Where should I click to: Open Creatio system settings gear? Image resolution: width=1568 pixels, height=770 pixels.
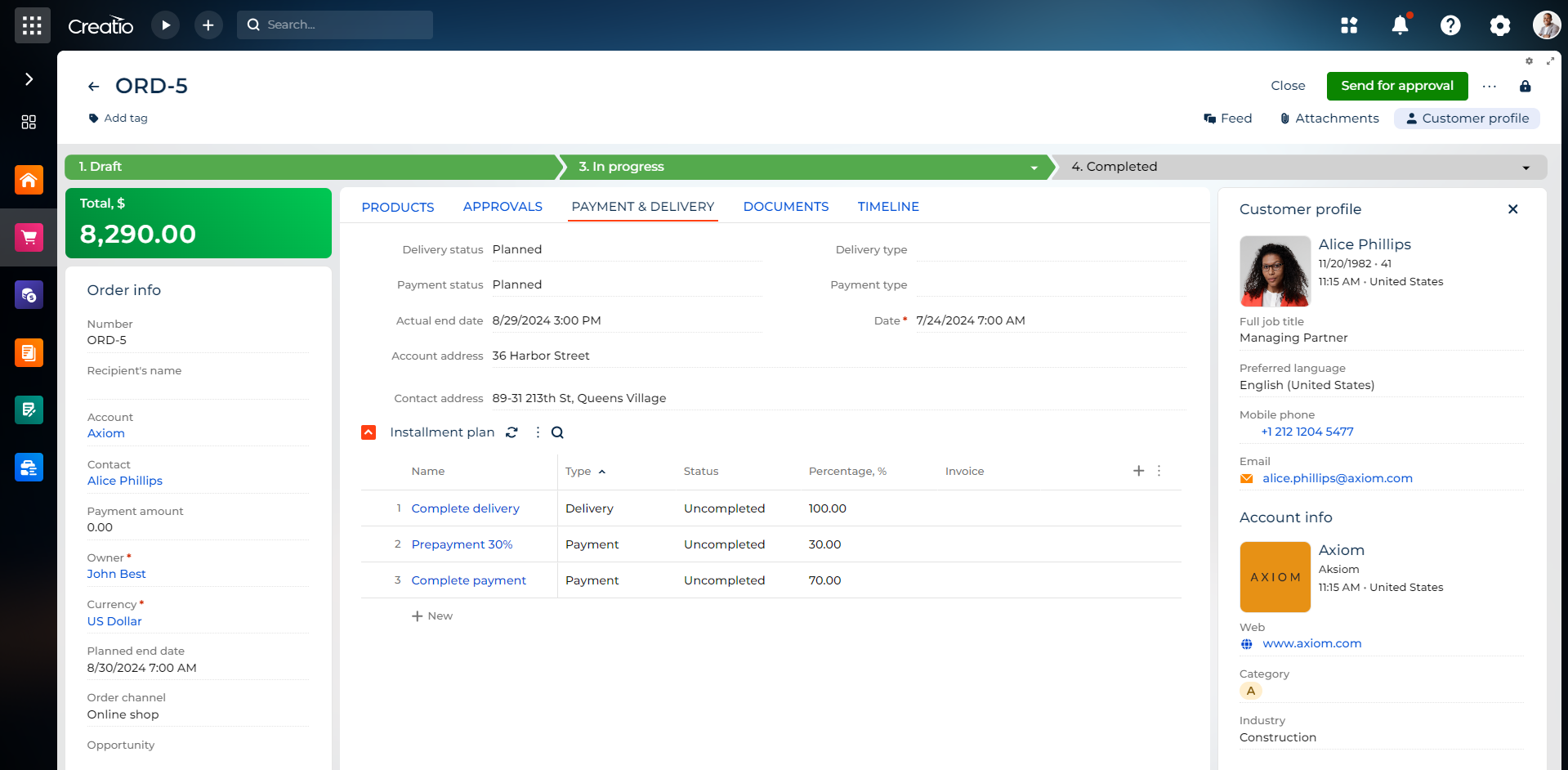tap(1500, 25)
